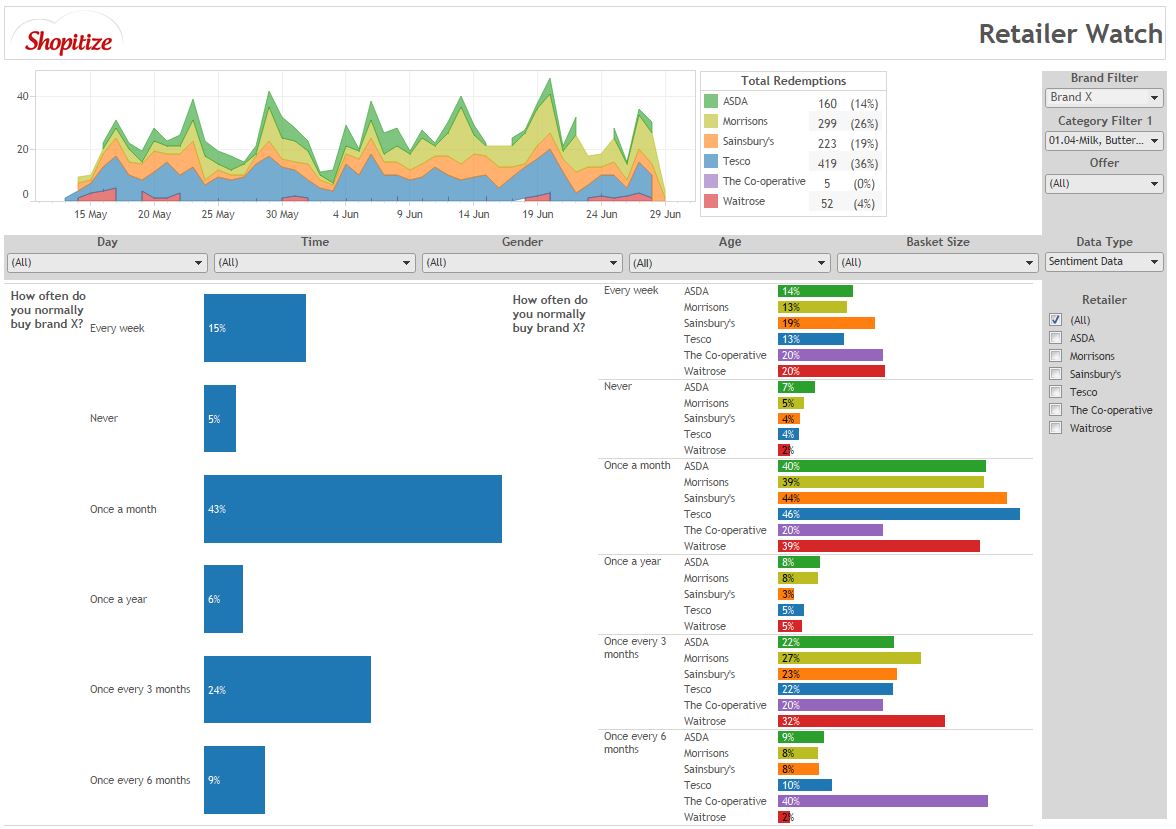Click ASDA 7% bar under Never

796,387
